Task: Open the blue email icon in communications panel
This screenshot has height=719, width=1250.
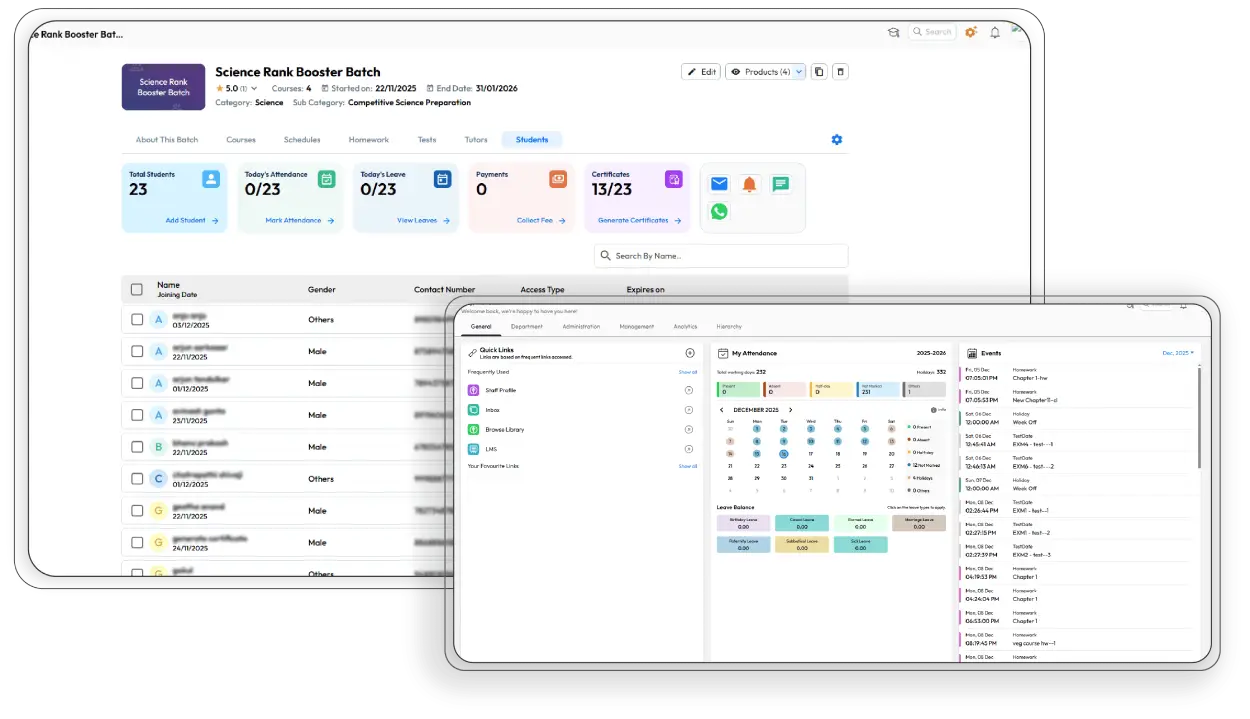Action: [x=719, y=184]
